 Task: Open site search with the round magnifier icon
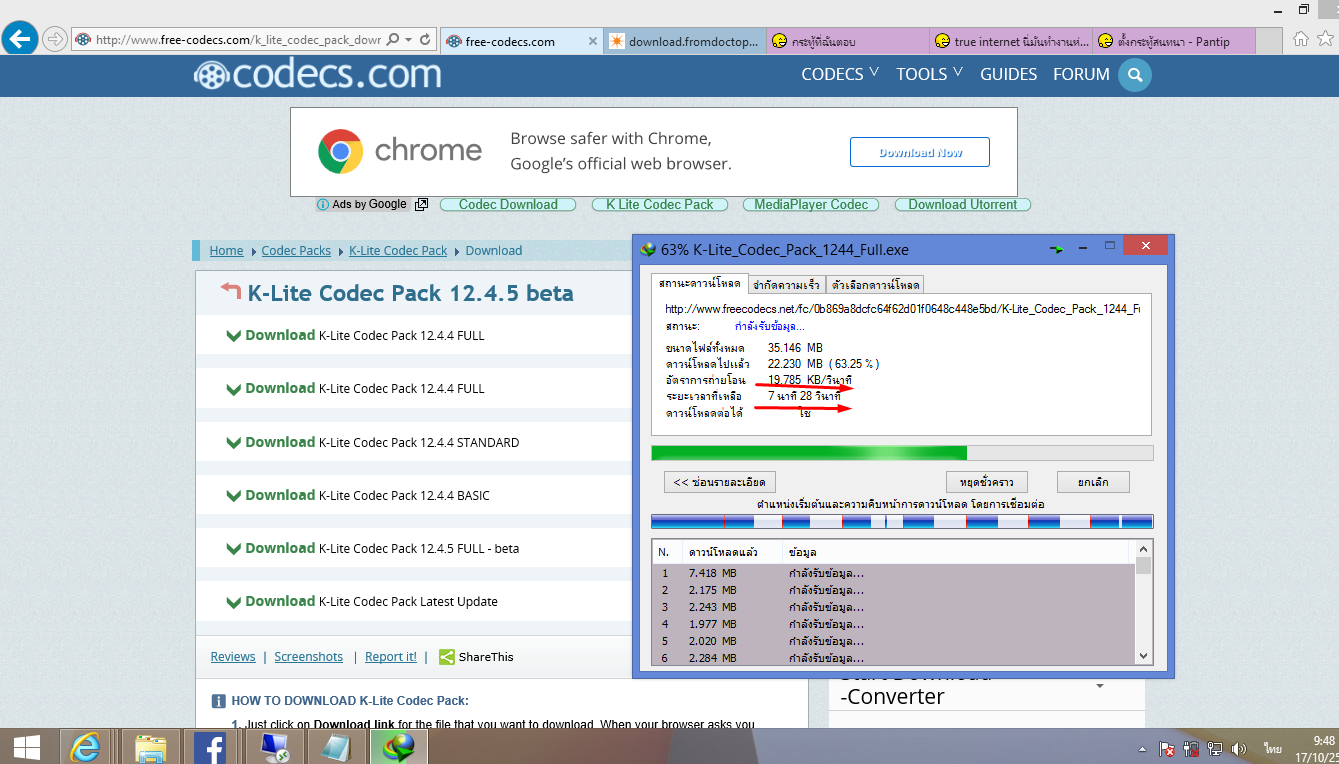pyautogui.click(x=1135, y=75)
